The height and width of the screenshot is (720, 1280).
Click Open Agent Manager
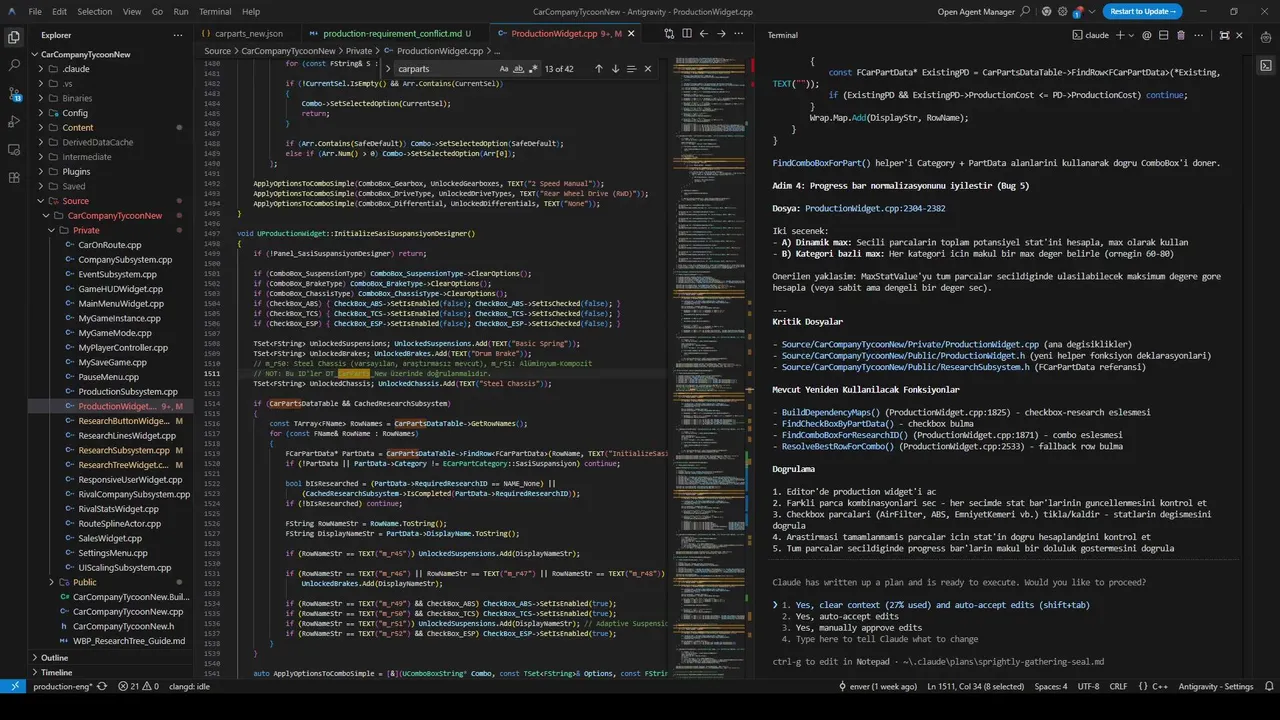point(974,12)
